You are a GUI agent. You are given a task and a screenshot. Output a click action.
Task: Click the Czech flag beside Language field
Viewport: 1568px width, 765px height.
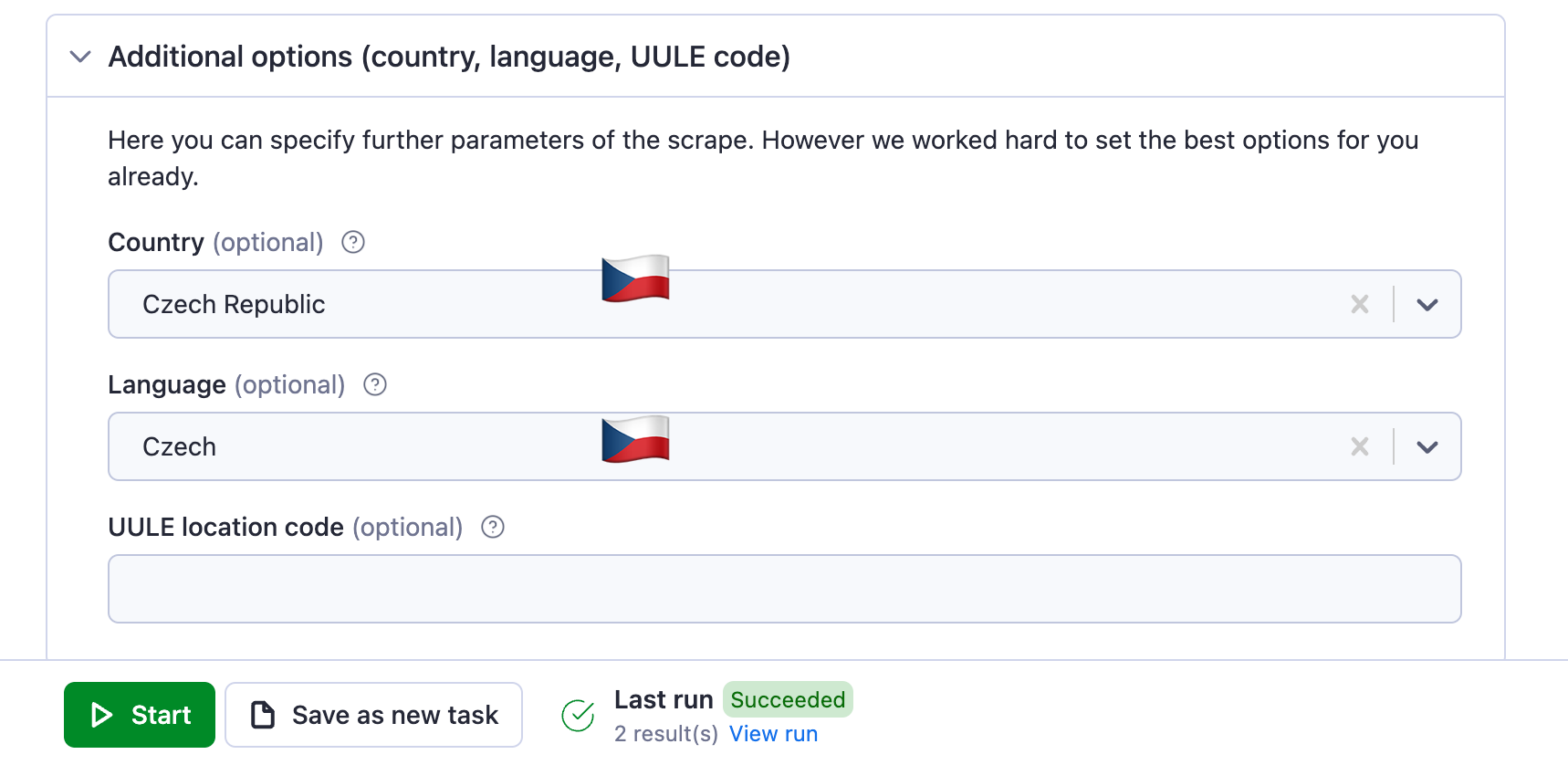pos(636,439)
